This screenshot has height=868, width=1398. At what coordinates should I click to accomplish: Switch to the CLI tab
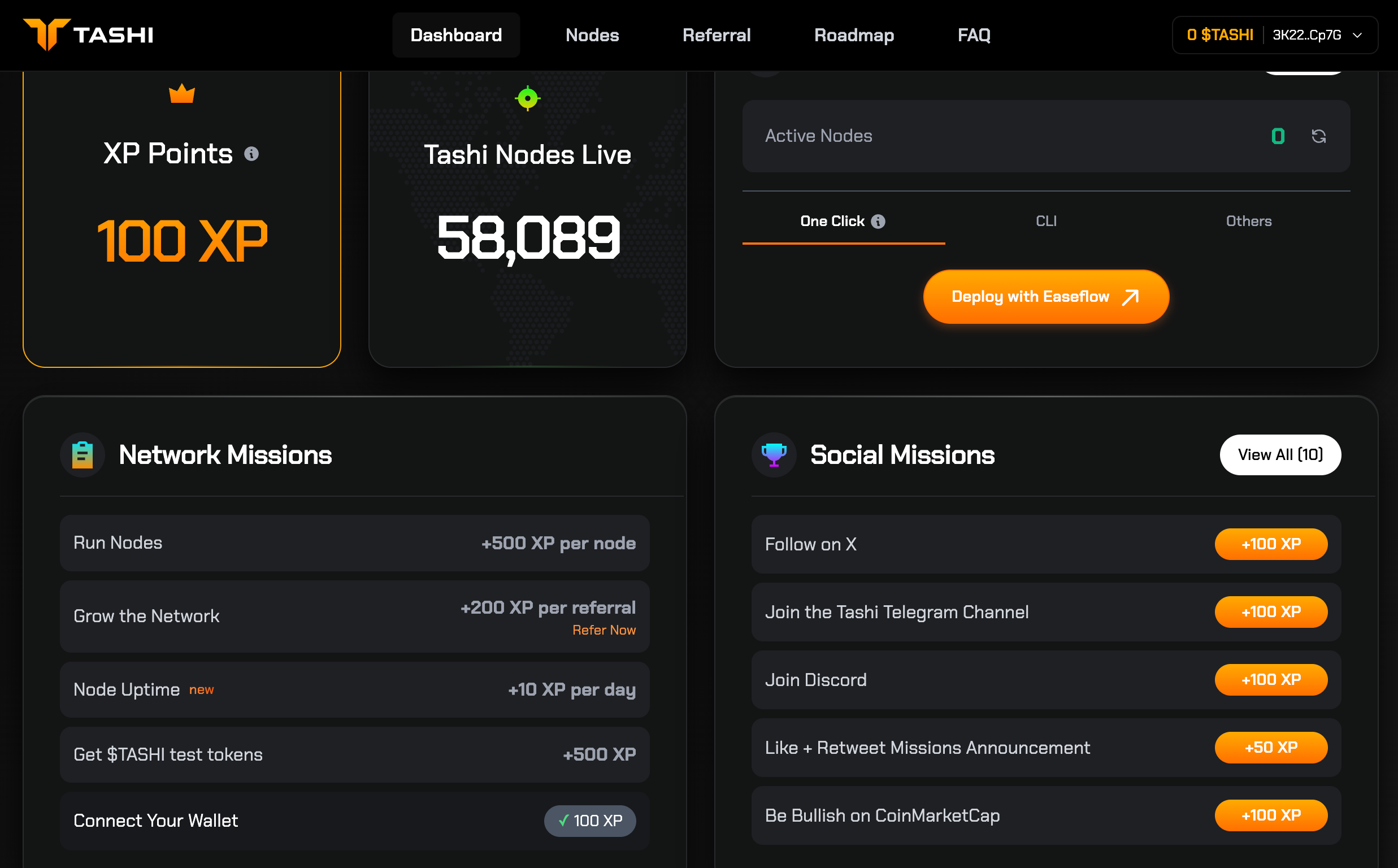(1045, 222)
